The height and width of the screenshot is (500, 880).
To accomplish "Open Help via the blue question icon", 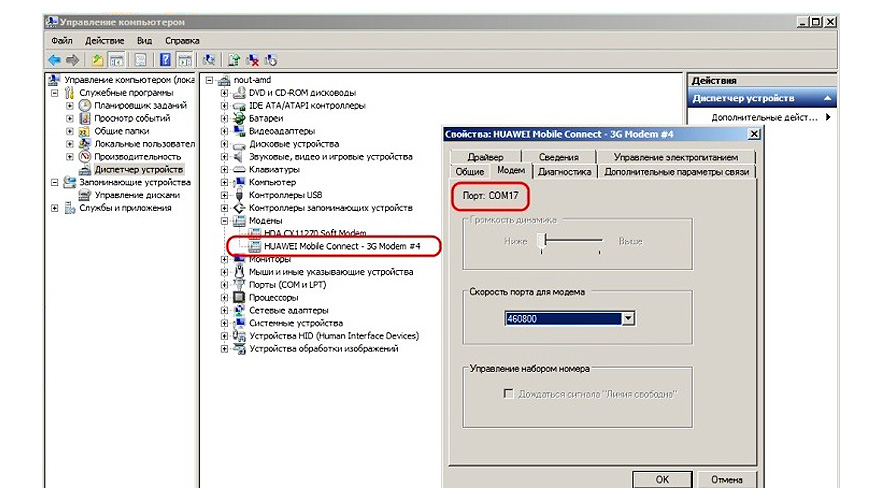I will pyautogui.click(x=165, y=60).
